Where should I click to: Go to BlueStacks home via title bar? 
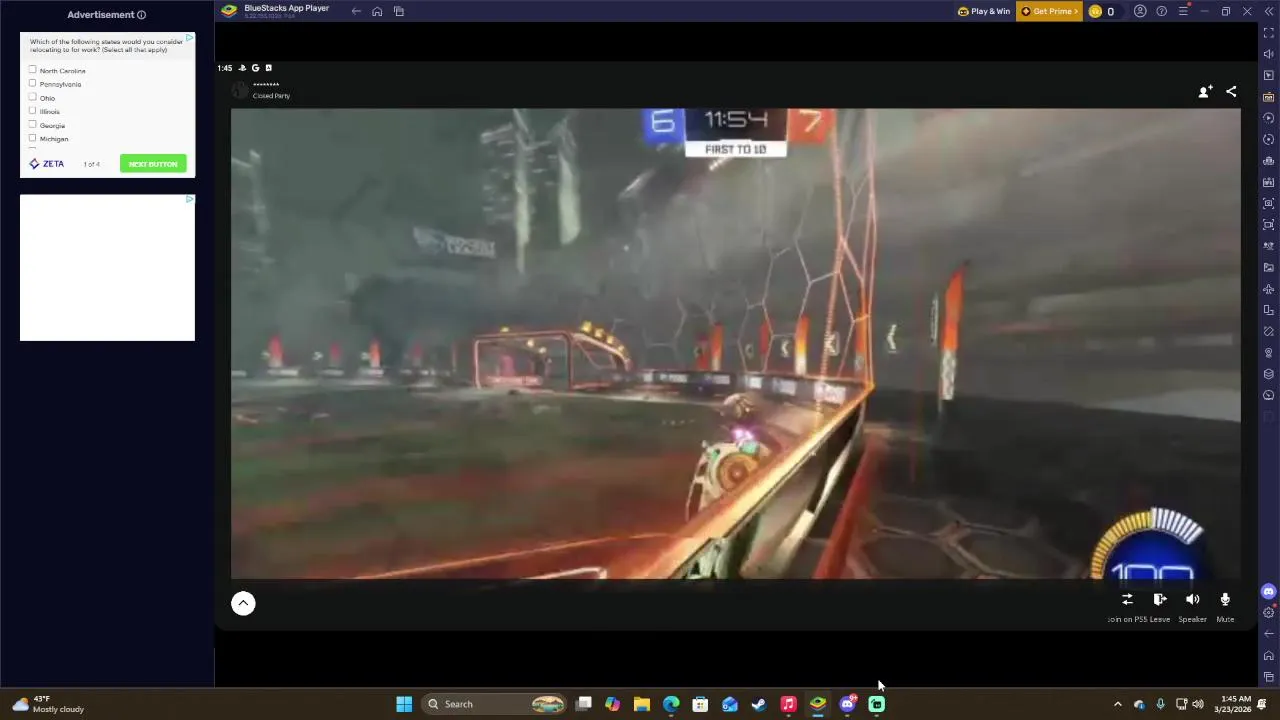click(377, 11)
